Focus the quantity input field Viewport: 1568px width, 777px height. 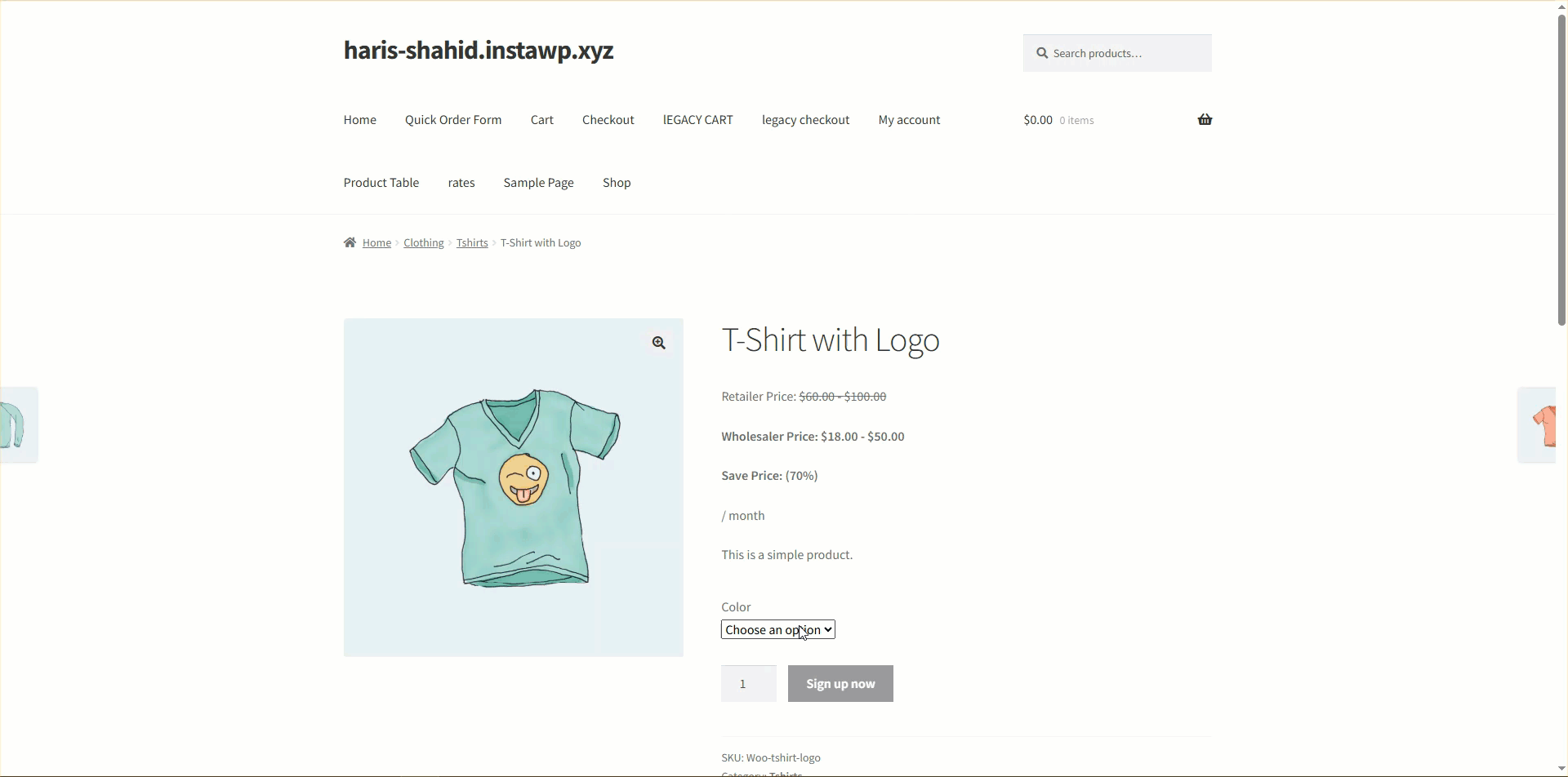749,684
